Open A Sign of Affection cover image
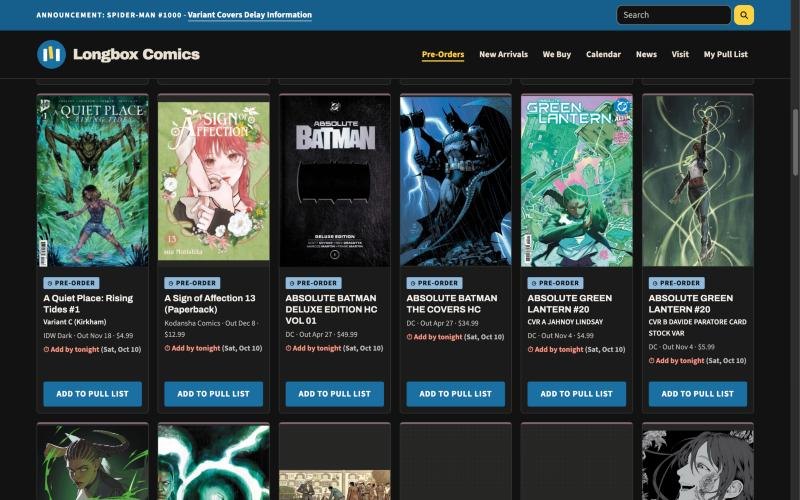This screenshot has height=500, width=800. (x=213, y=181)
